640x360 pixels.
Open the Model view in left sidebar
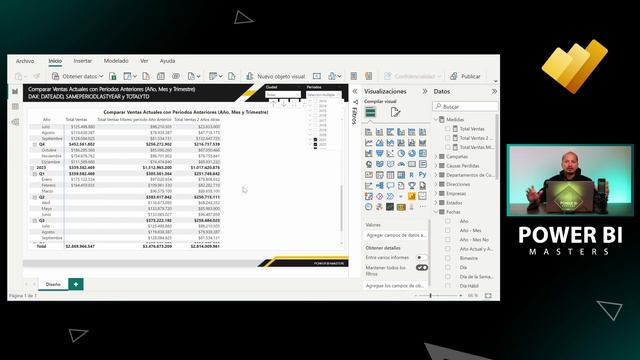coord(15,122)
